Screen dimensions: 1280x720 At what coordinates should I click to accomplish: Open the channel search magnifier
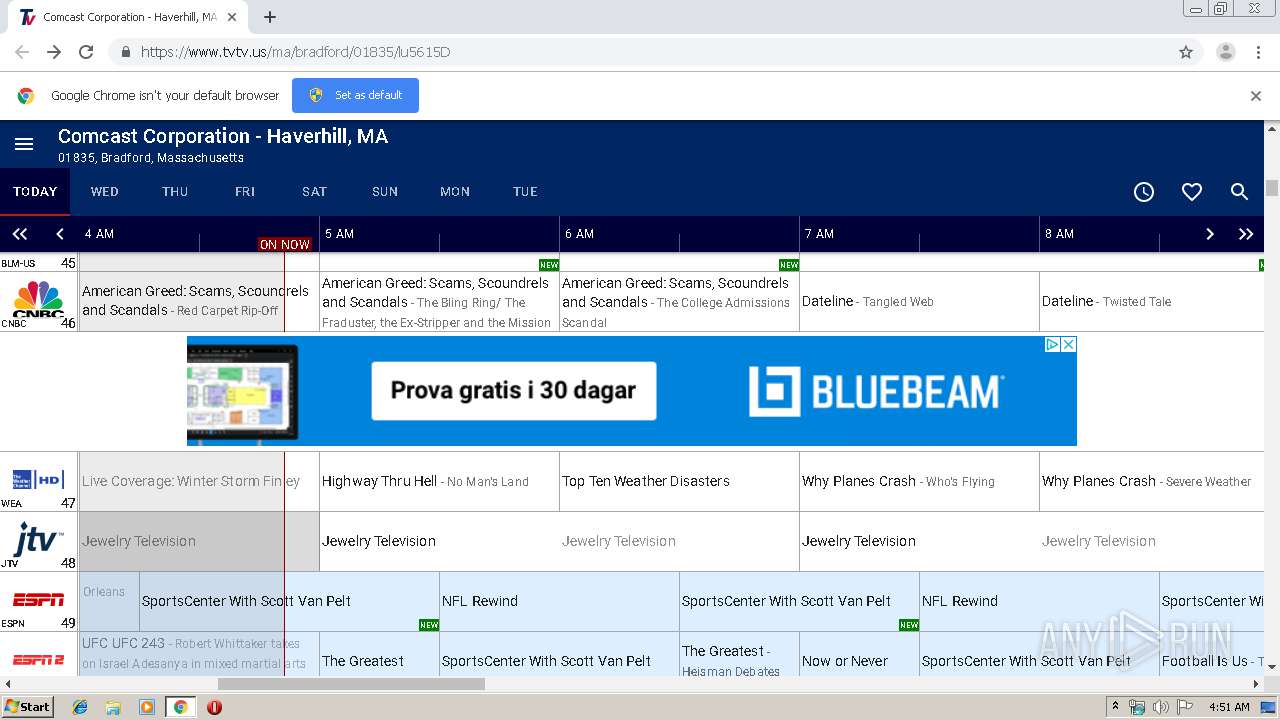(x=1239, y=192)
